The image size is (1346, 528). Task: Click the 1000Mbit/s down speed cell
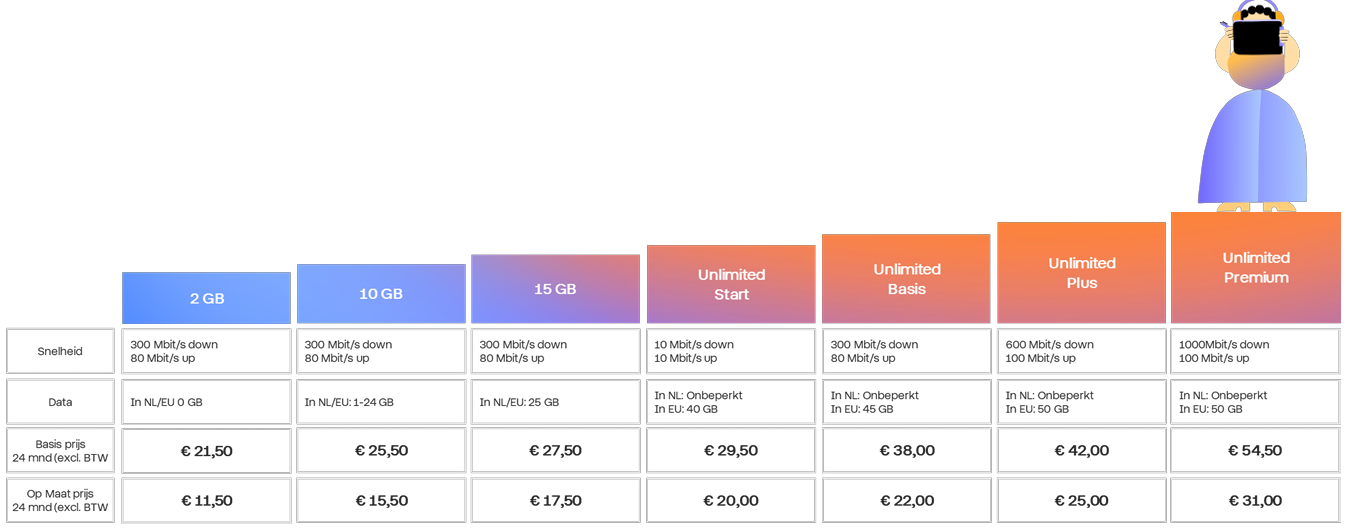1255,351
